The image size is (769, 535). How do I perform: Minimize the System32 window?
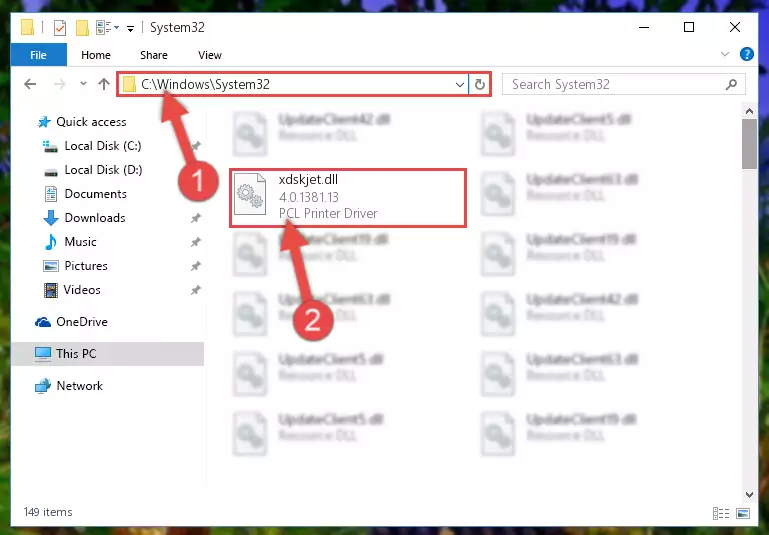[x=644, y=27]
